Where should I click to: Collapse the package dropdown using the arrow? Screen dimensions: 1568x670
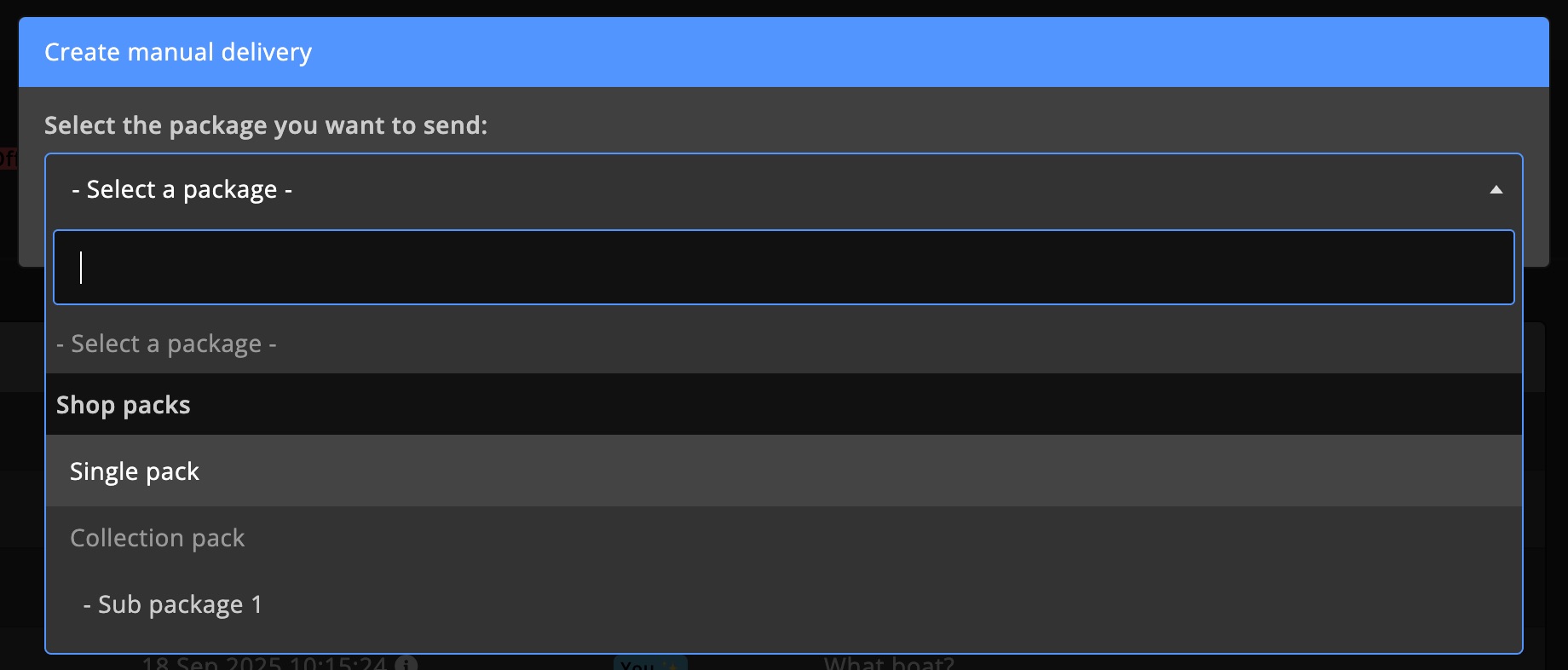pyautogui.click(x=1496, y=190)
